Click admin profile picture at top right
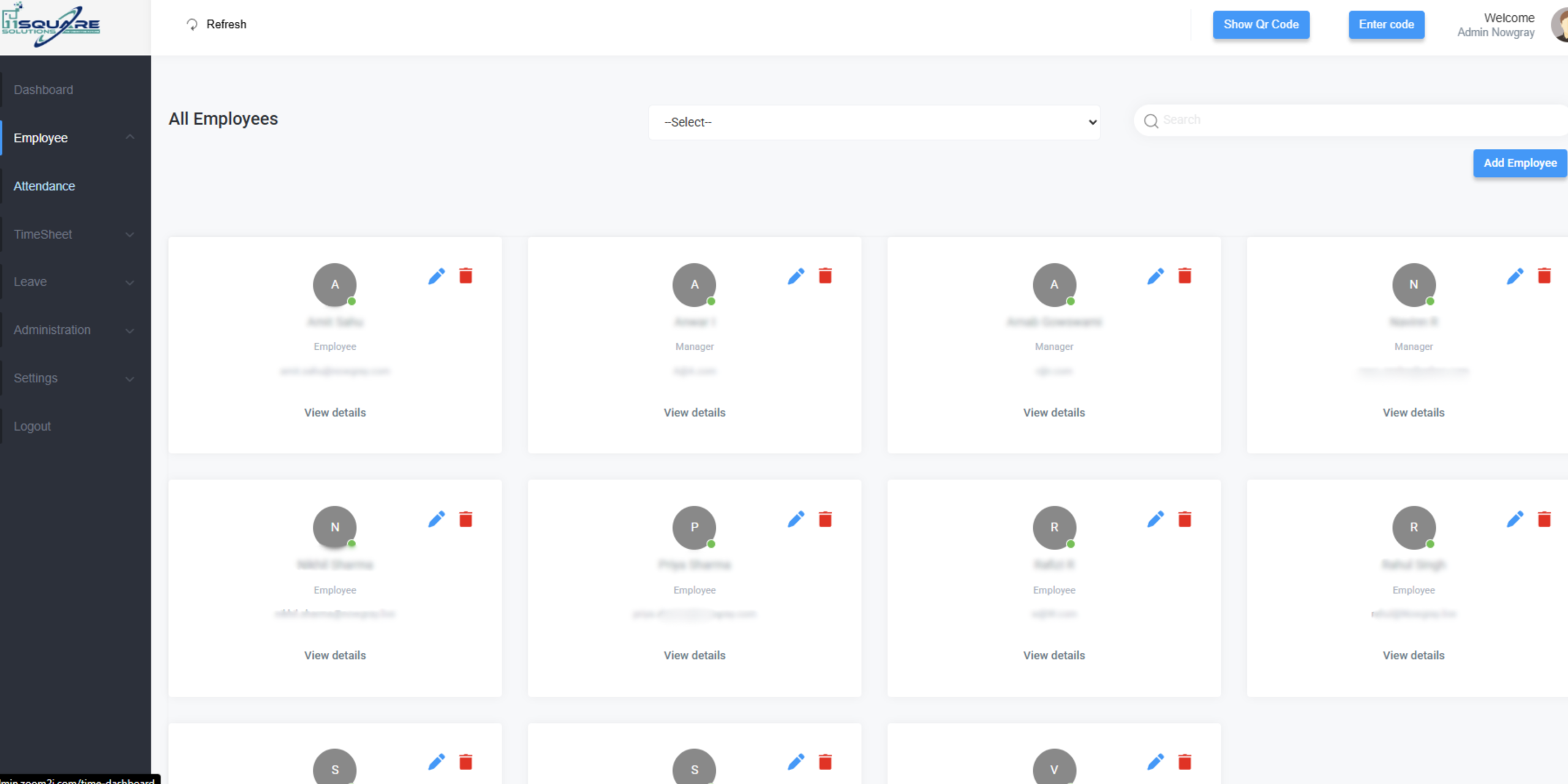 [1560, 26]
